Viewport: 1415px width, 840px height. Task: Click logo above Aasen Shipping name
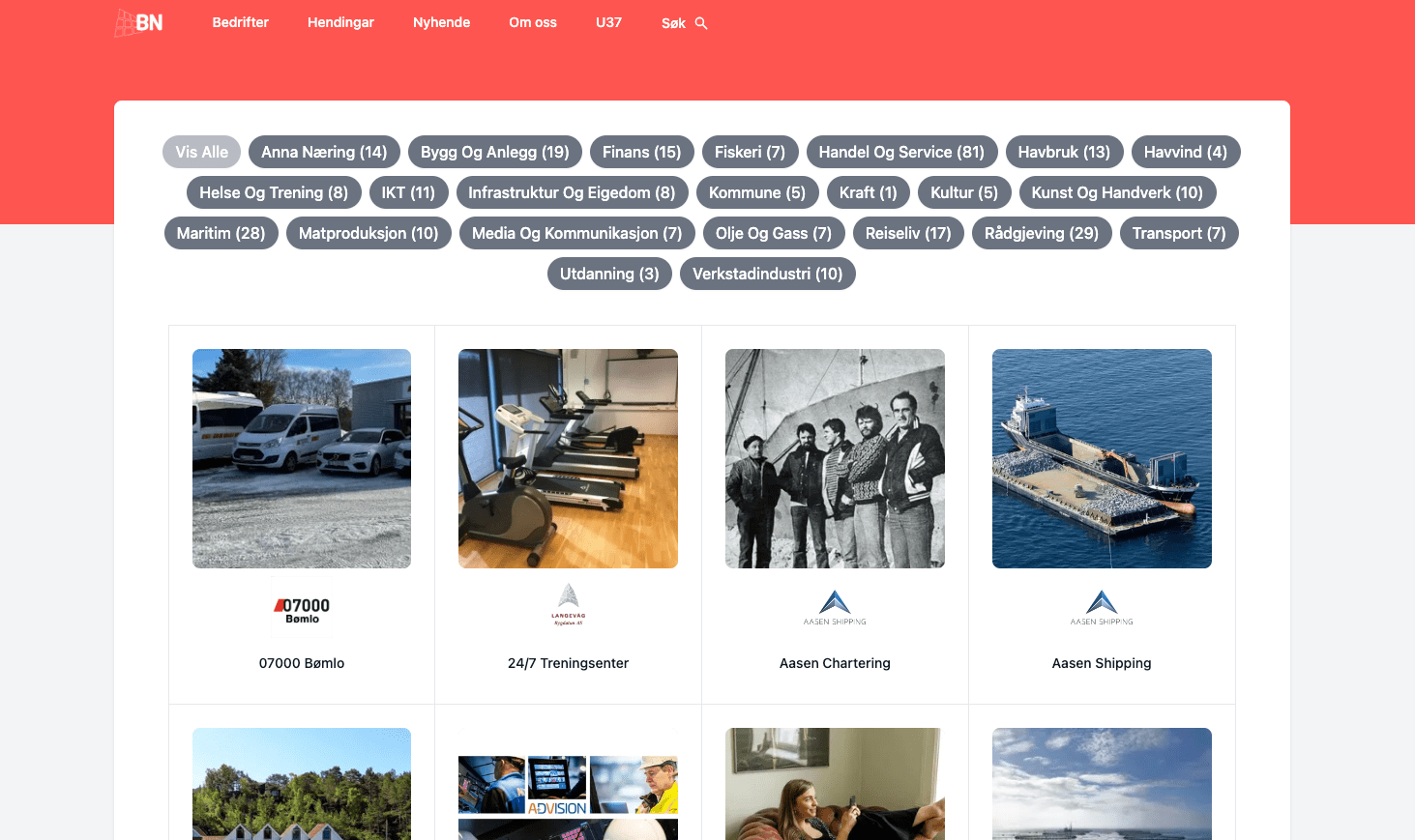(1102, 608)
